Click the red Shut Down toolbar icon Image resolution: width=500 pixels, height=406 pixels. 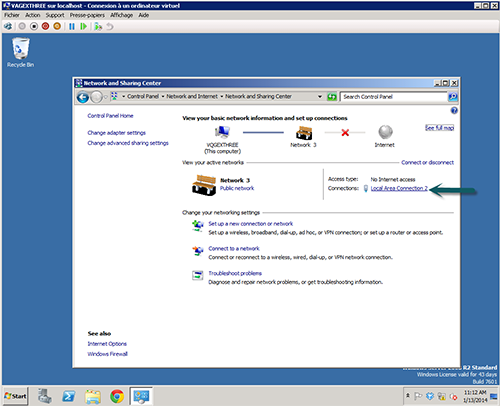45,26
